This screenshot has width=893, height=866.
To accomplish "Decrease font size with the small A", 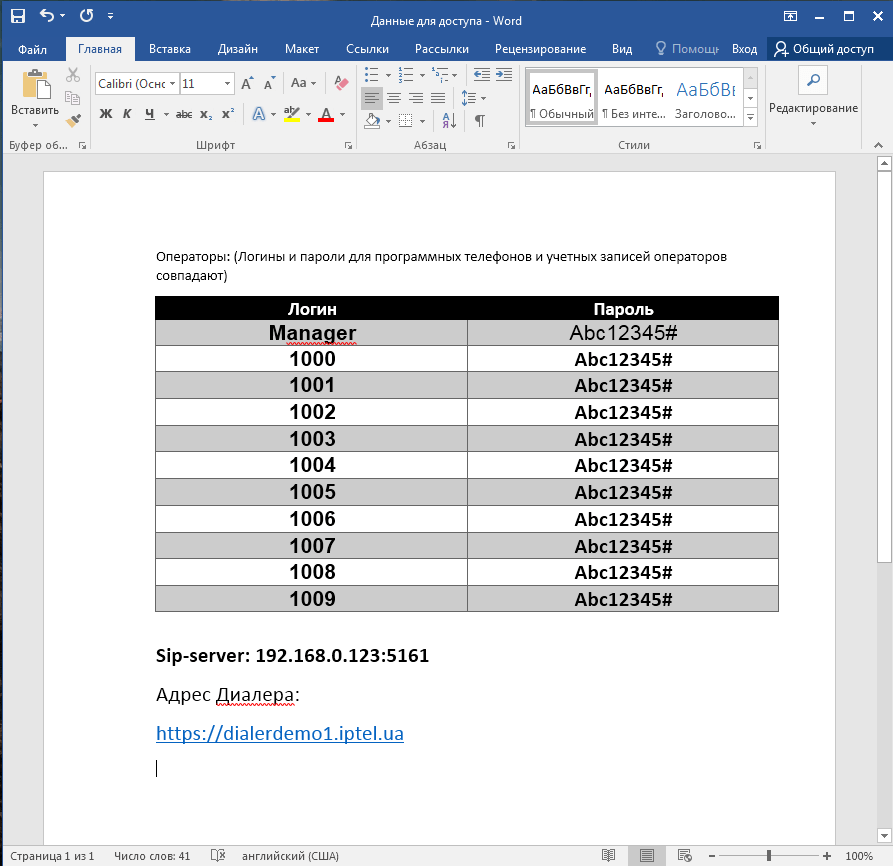I will pos(269,84).
